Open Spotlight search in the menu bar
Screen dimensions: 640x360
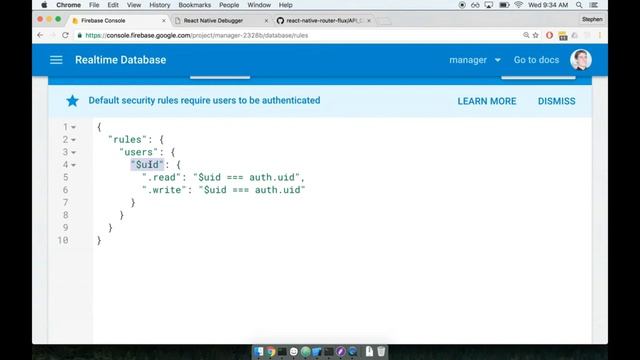click(579, 5)
